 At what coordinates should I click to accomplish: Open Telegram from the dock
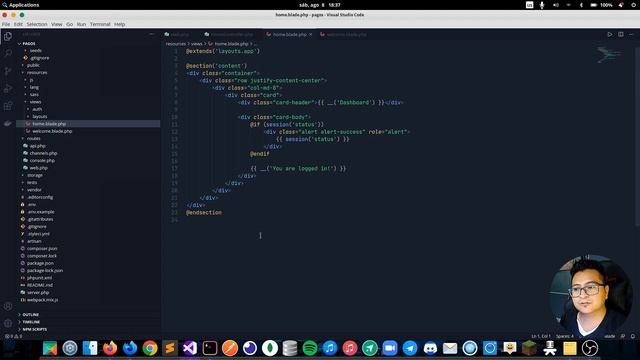point(410,348)
